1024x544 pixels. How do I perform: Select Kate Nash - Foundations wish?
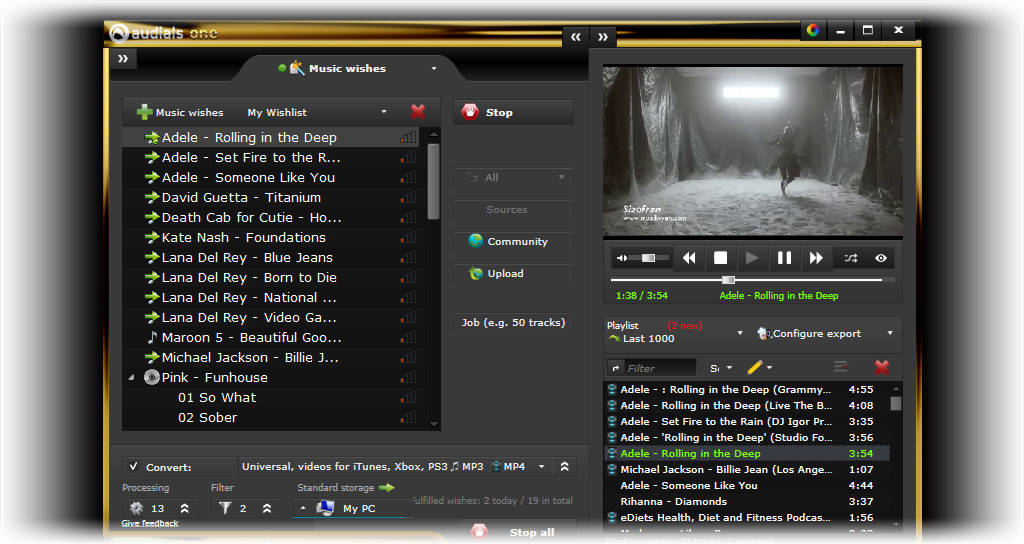click(270, 238)
